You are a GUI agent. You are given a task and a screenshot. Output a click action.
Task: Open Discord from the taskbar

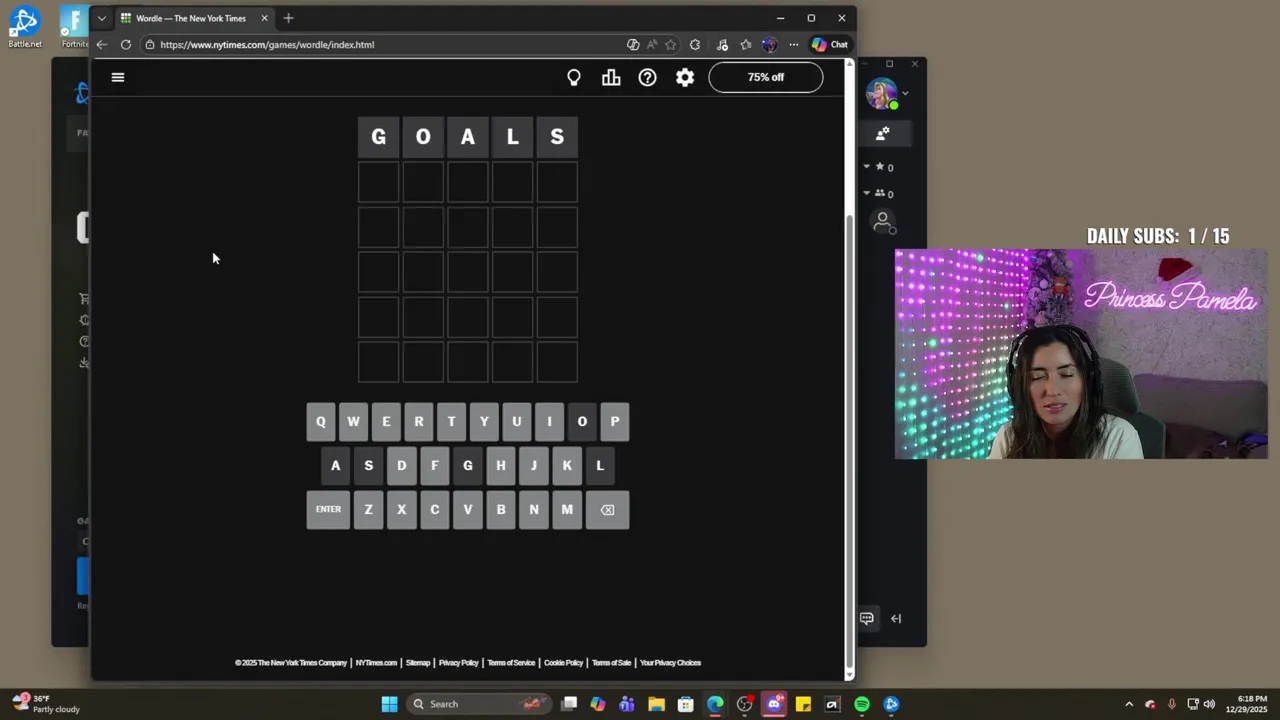coord(773,704)
